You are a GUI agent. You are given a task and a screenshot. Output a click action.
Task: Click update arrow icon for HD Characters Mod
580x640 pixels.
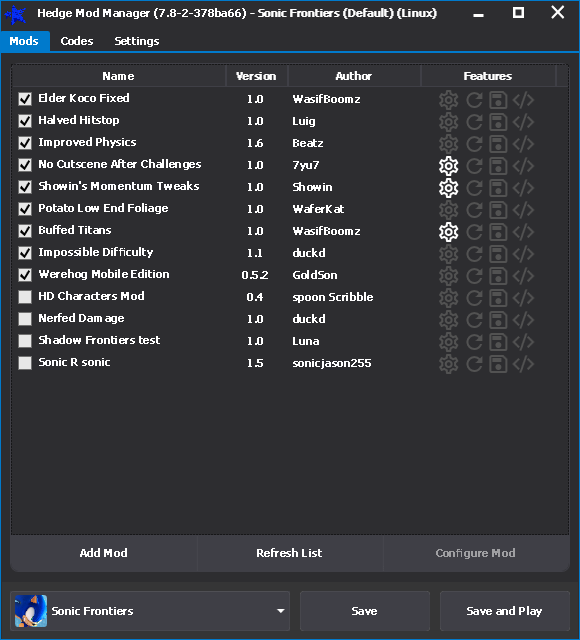[x=474, y=298]
